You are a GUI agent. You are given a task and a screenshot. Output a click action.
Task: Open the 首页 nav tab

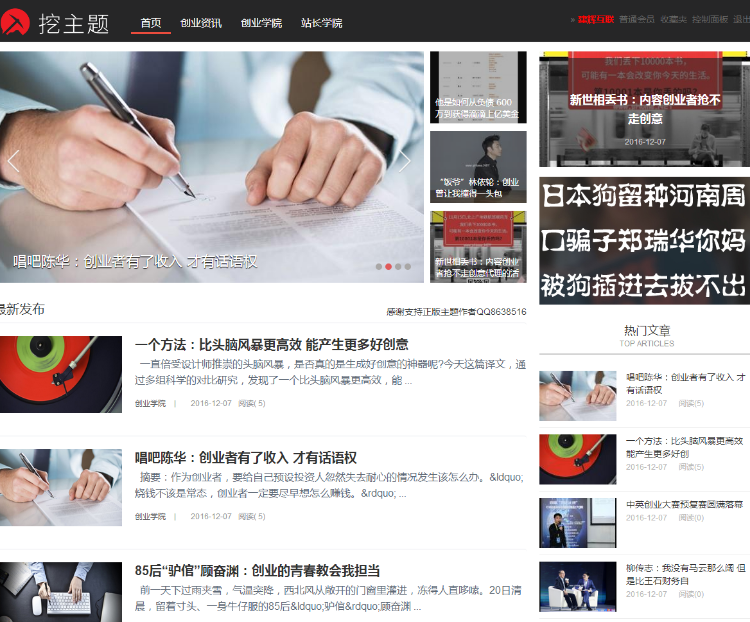pos(151,22)
